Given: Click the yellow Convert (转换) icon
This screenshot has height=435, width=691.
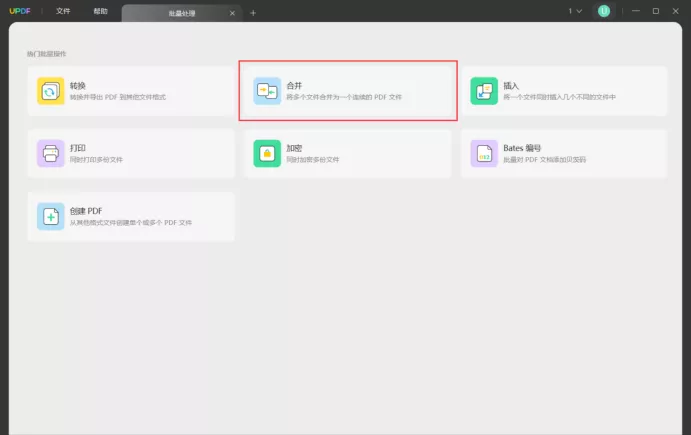Looking at the screenshot, I should click(x=50, y=91).
